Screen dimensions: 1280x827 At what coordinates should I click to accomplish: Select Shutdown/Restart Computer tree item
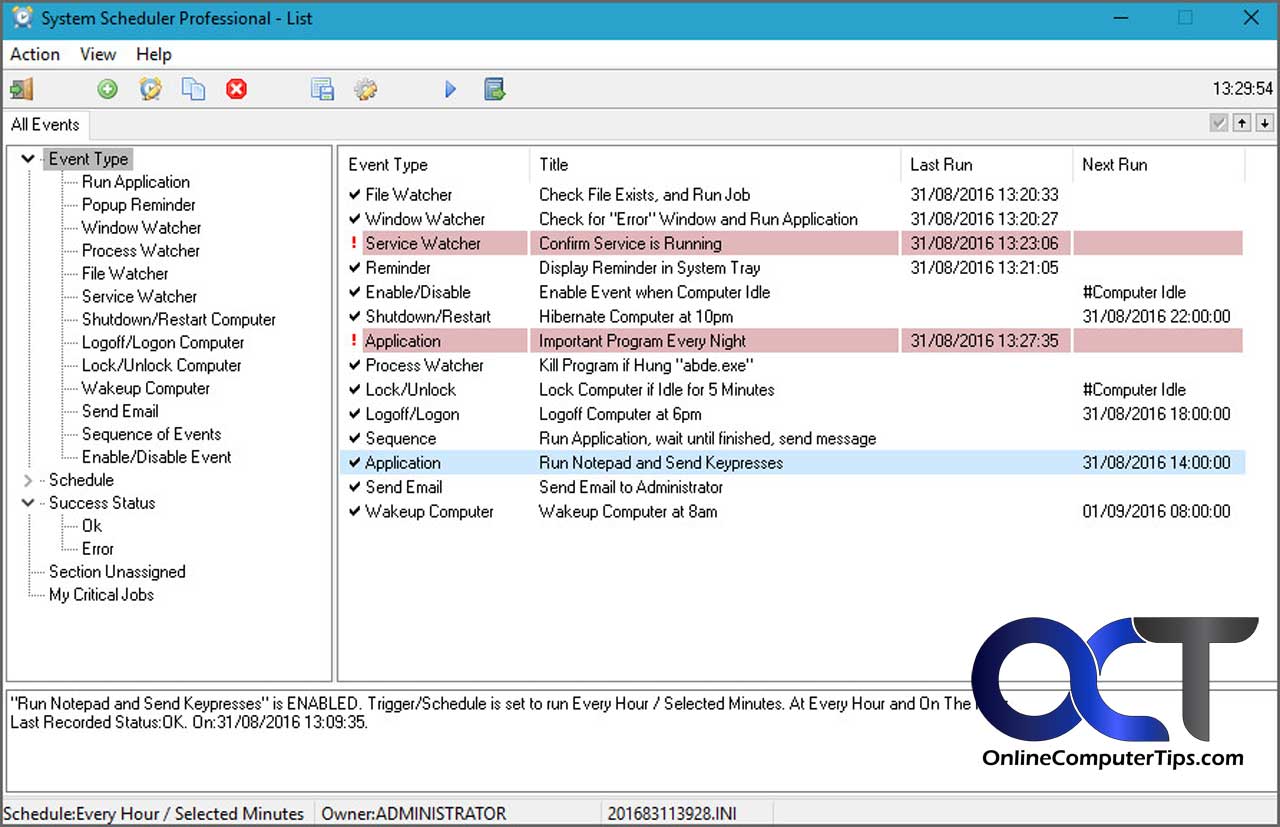coord(179,320)
